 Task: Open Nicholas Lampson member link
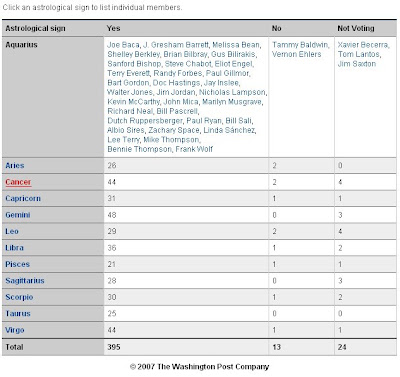pyautogui.click(x=232, y=92)
